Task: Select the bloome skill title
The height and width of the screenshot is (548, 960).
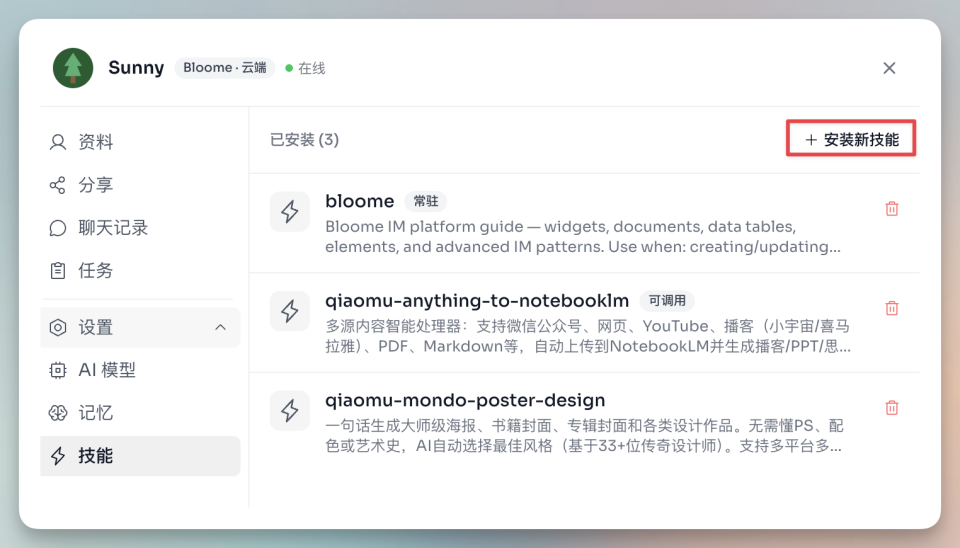Action: 359,201
